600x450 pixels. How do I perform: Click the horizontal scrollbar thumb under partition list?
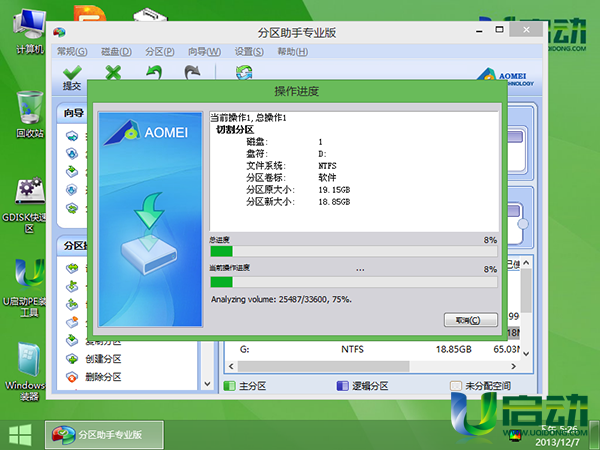[323, 366]
